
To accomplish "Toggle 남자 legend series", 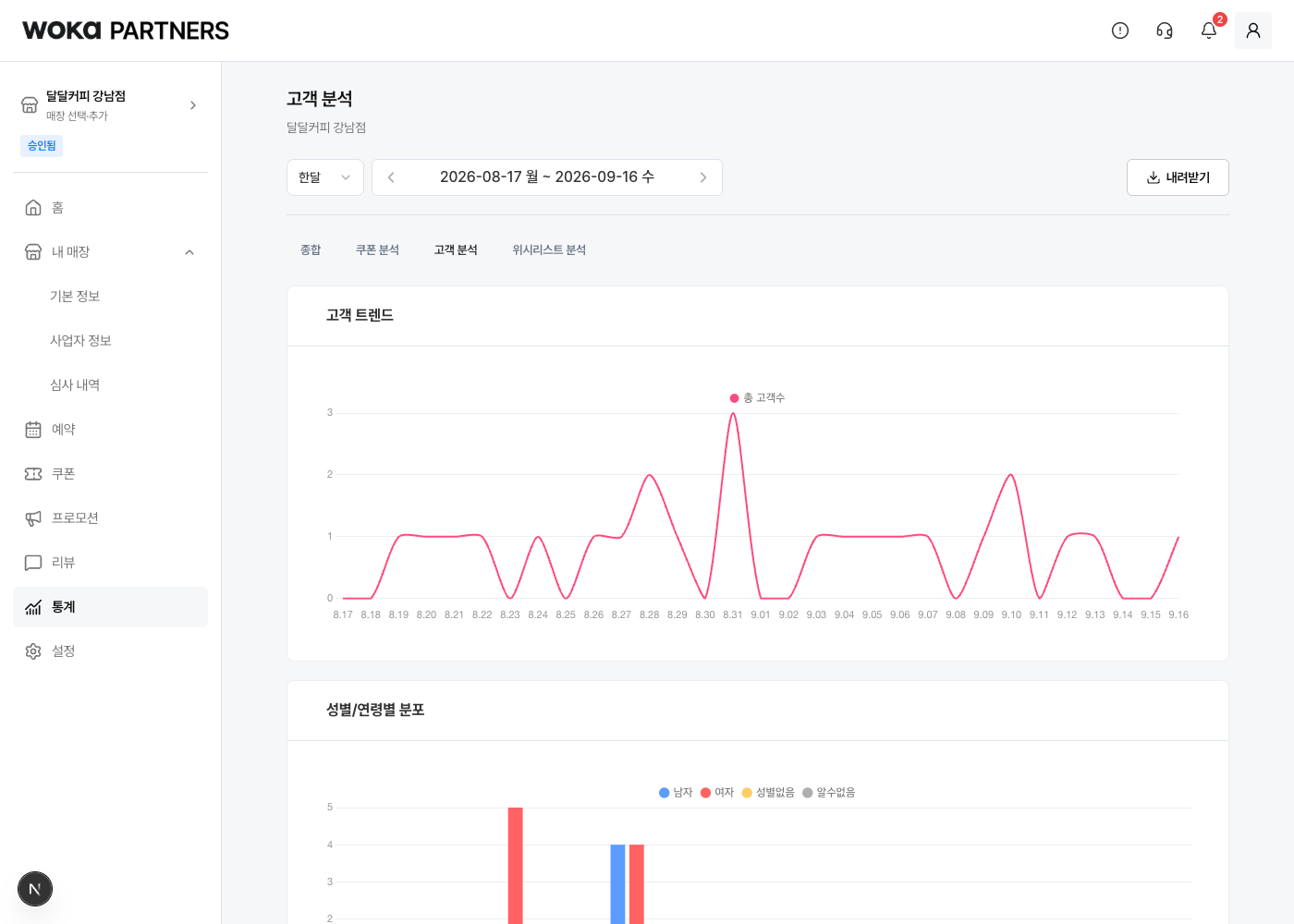I will pos(676,793).
